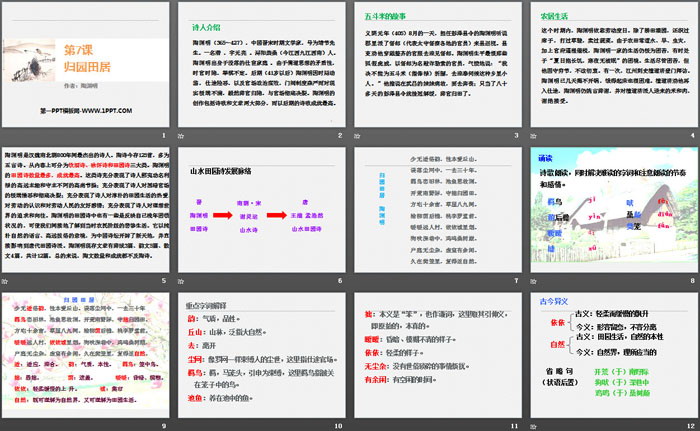700x431 pixels.
Task: Select slide 2 thumbnail 诗人介绍
Action: 262,64
